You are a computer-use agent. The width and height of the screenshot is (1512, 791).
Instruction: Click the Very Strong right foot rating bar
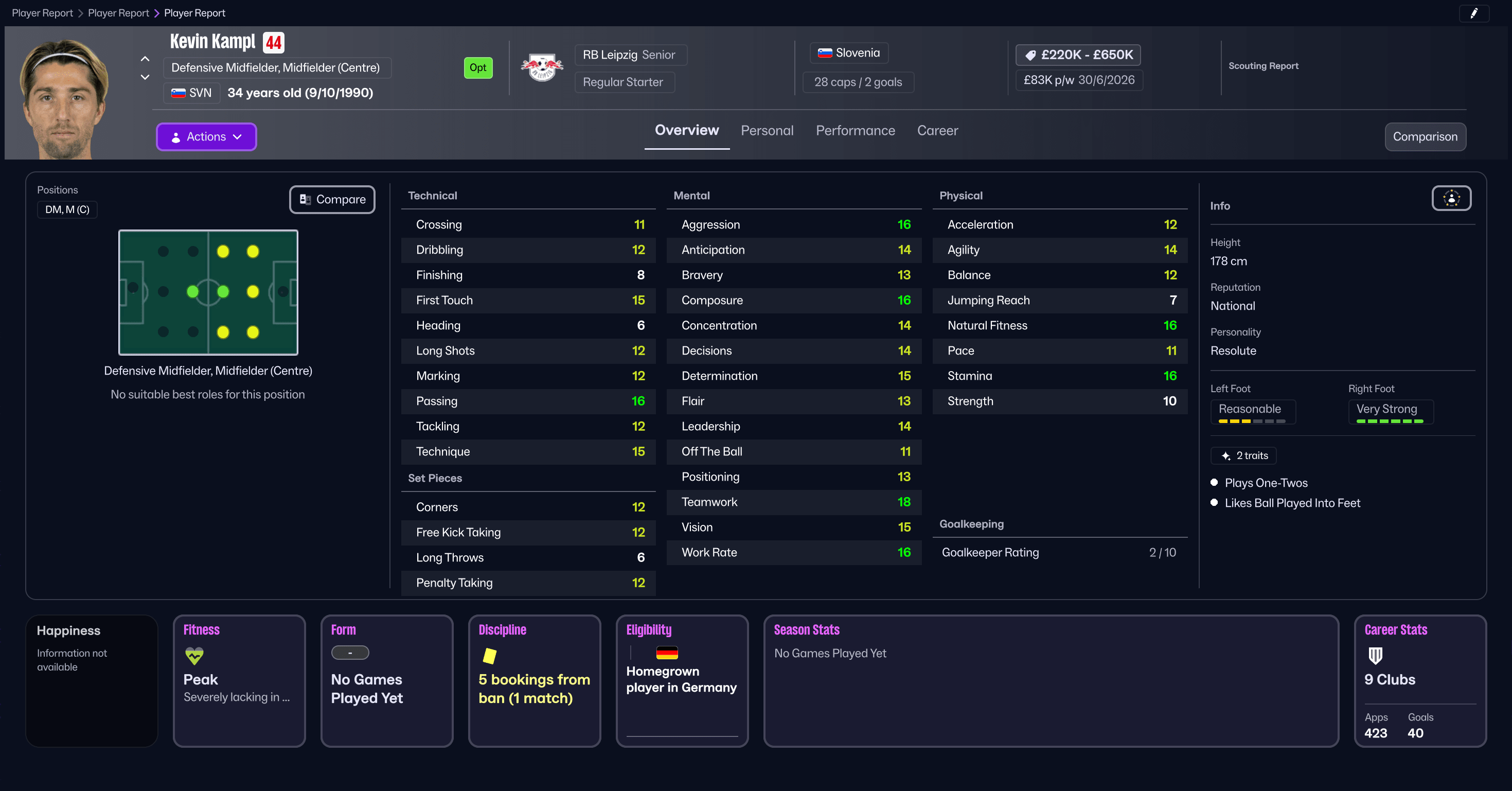(x=1390, y=420)
